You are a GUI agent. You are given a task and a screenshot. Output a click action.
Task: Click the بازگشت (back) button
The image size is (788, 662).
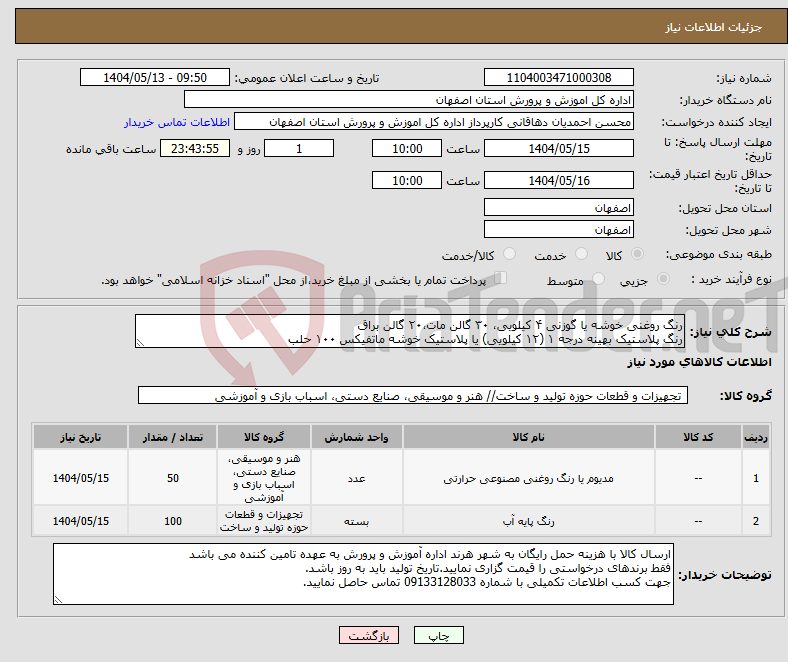click(369, 635)
